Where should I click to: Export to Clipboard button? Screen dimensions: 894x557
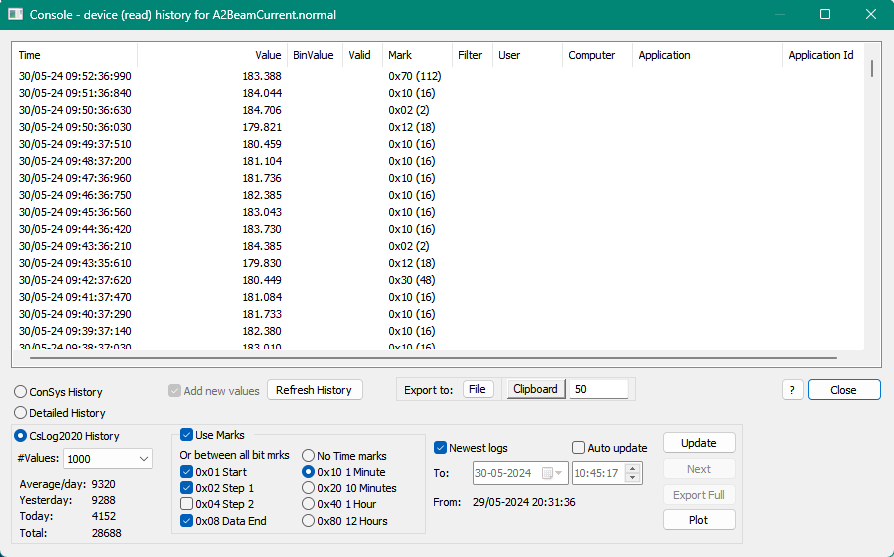click(x=535, y=389)
